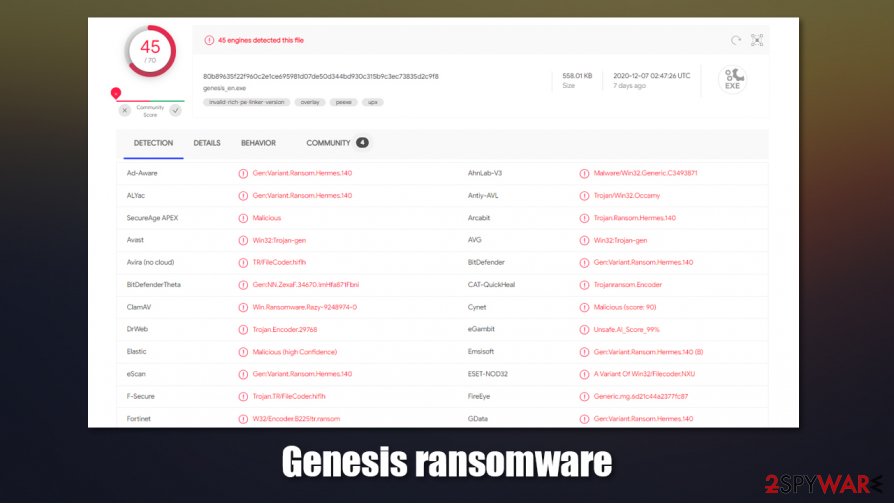The image size is (894, 504).
Task: Click the ALYac alert icon
Action: [x=243, y=196]
